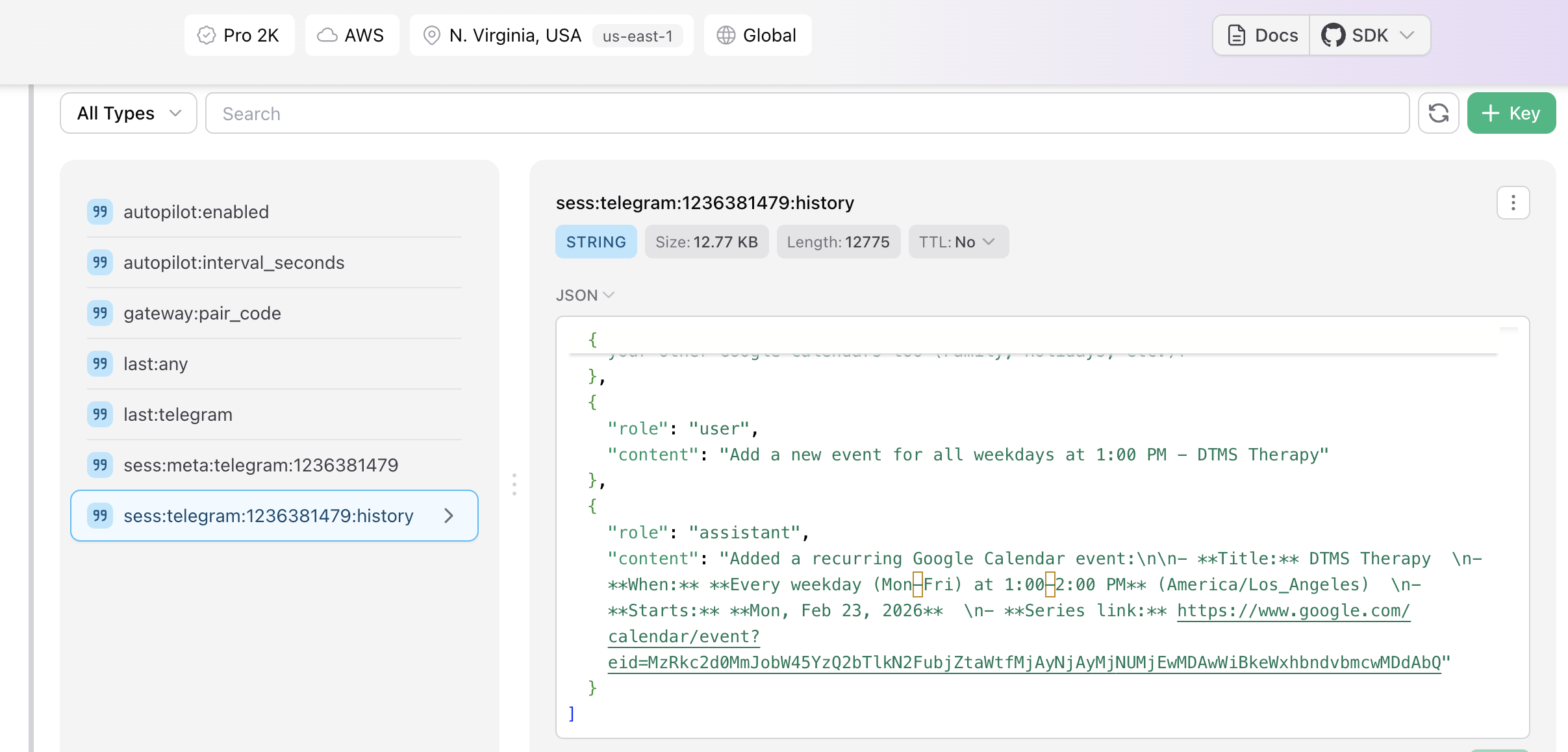Open the TTL: No dropdown

959,242
